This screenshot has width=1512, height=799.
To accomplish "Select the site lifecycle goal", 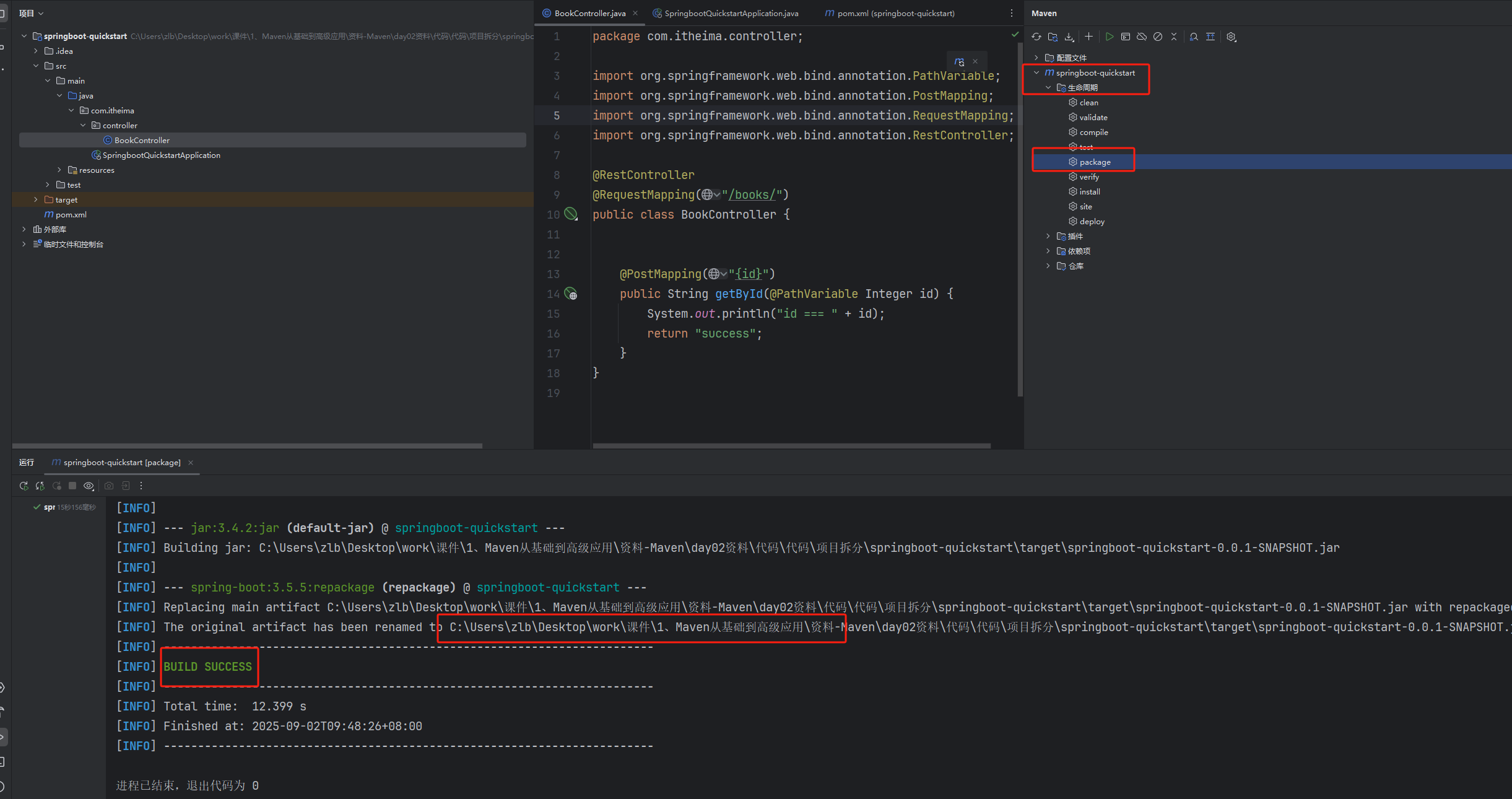I will tap(1080, 206).
